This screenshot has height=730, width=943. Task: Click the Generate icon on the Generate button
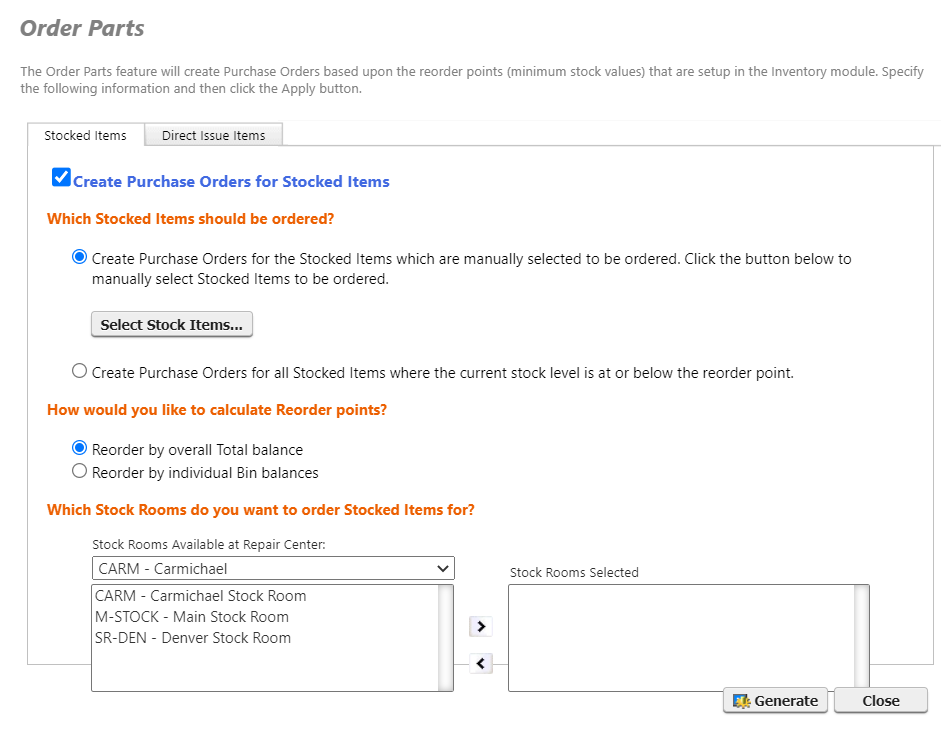click(741, 700)
